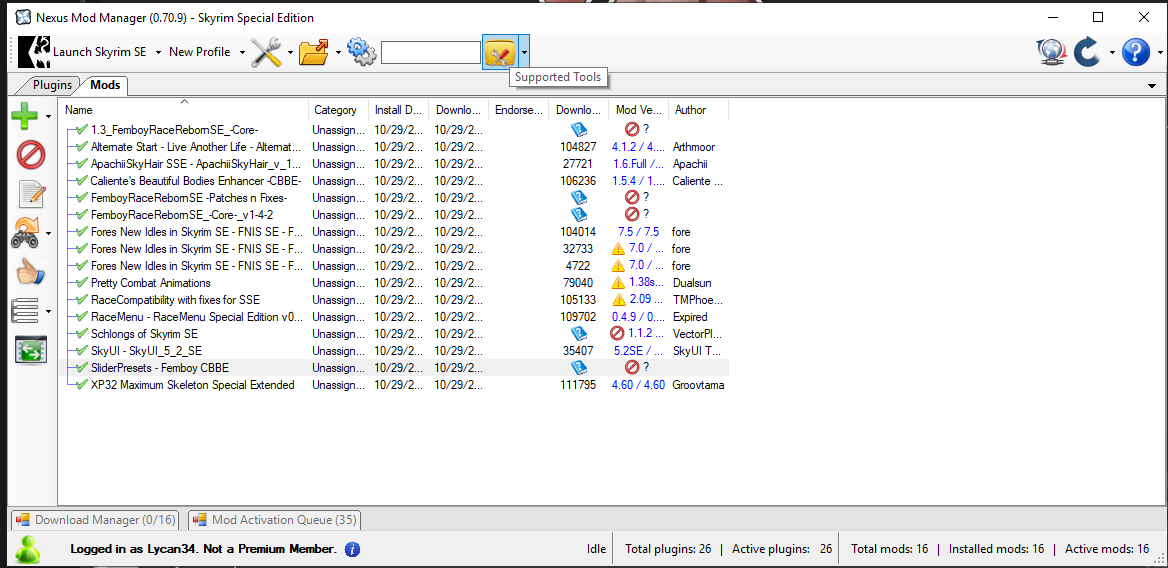The width and height of the screenshot is (1168, 568).
Task: Expand the refresh arrow dropdown
Action: click(x=1112, y=52)
